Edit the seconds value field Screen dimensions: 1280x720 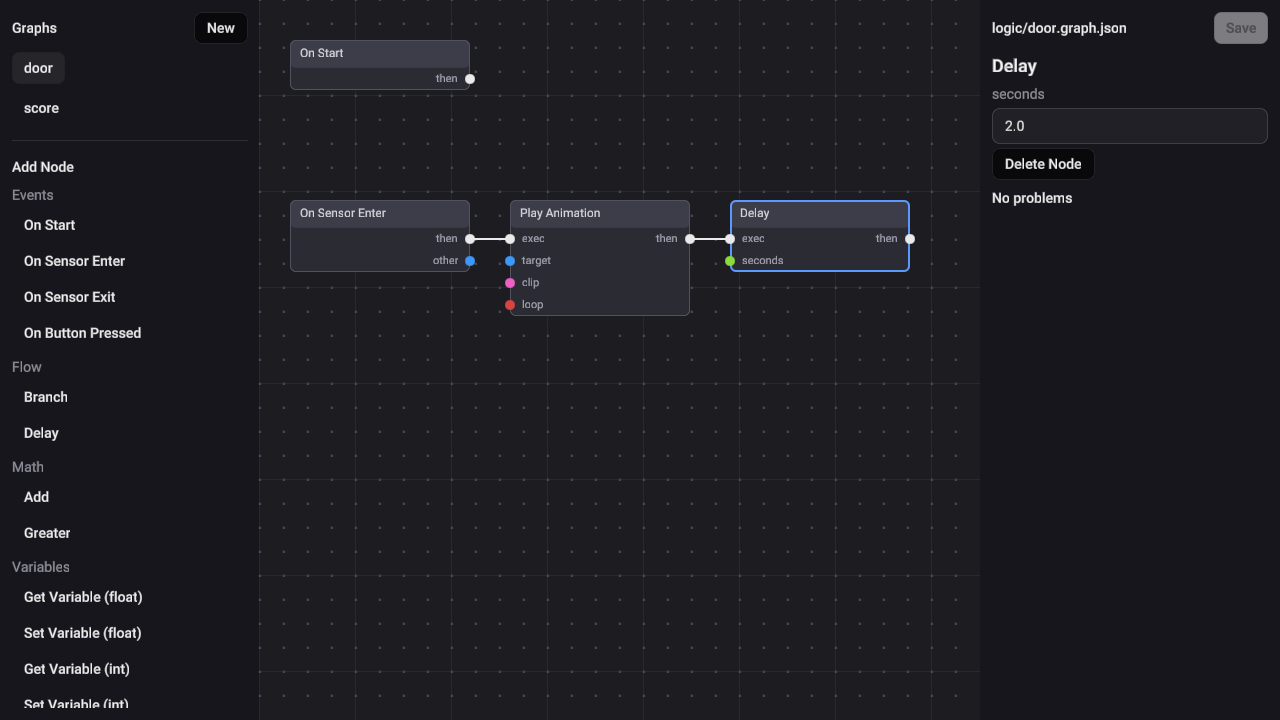coord(1130,126)
